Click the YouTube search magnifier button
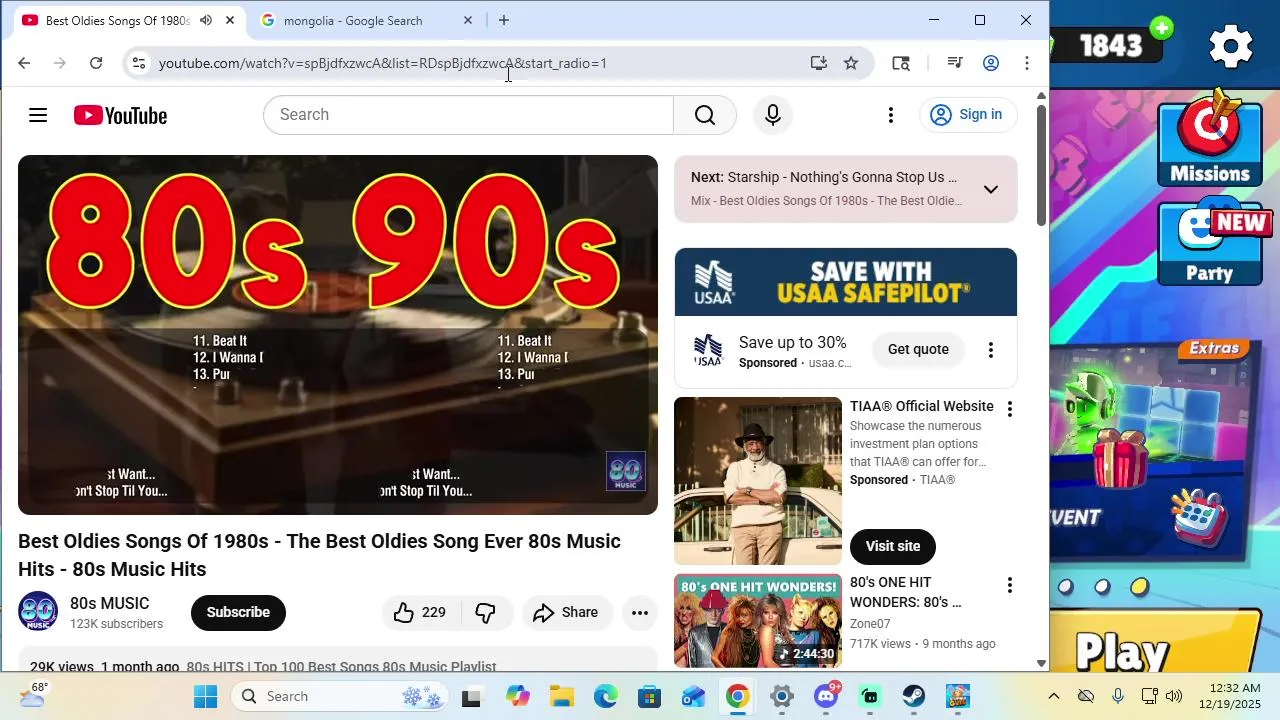 click(x=705, y=115)
